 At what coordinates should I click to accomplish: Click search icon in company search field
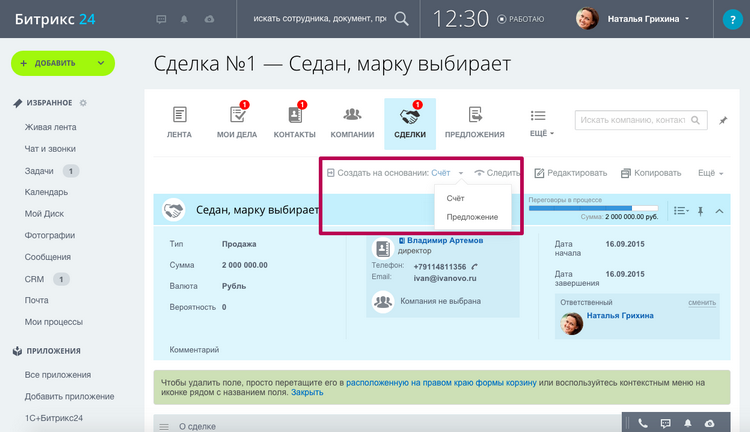click(x=695, y=120)
